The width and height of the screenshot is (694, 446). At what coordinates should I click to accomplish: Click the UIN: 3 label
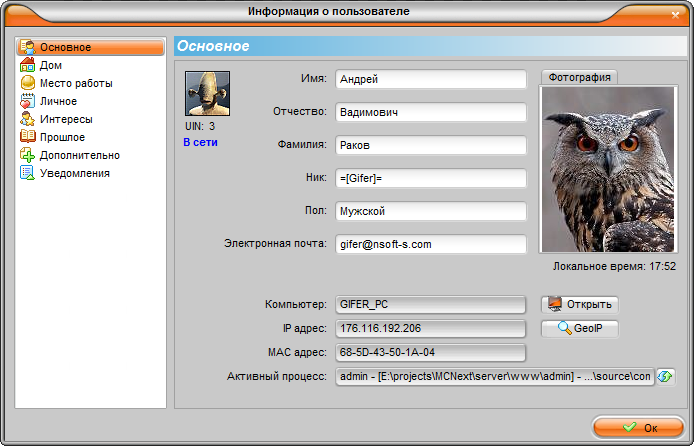pos(200,127)
